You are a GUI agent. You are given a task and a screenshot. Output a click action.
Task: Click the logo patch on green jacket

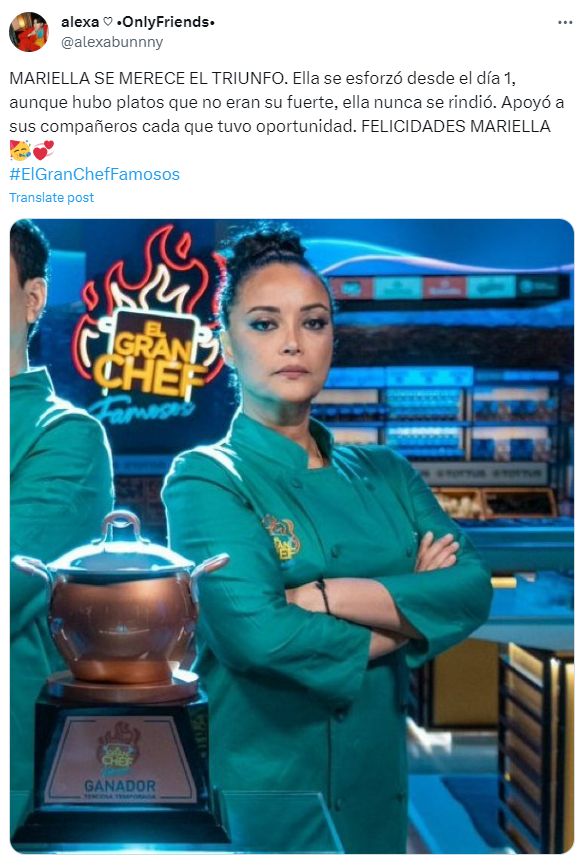click(280, 538)
